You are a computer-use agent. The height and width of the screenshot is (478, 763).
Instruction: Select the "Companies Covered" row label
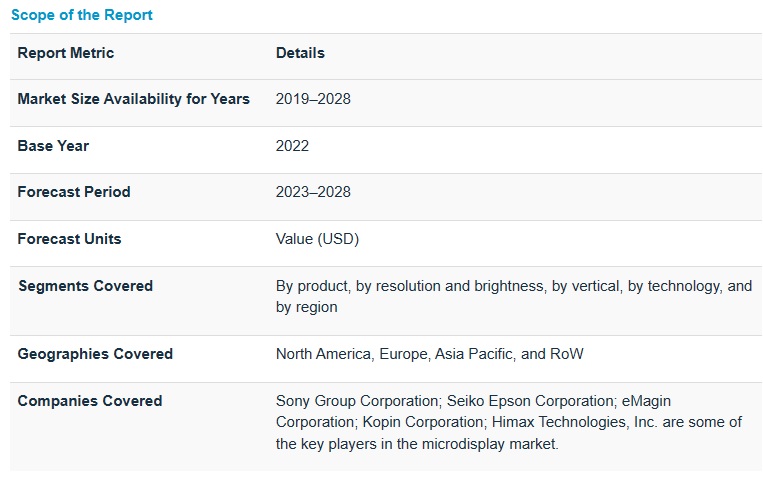(90, 401)
